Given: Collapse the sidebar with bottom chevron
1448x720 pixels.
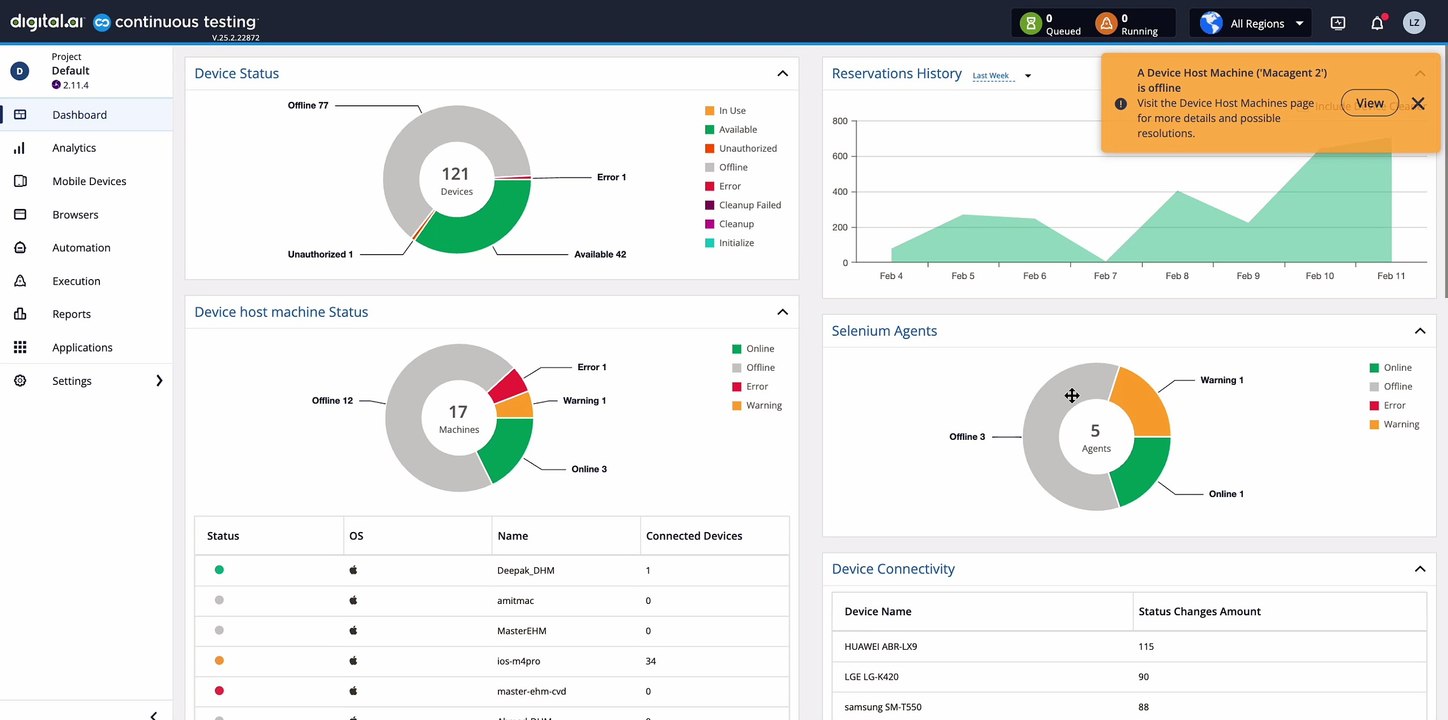Looking at the screenshot, I should pos(153,715).
